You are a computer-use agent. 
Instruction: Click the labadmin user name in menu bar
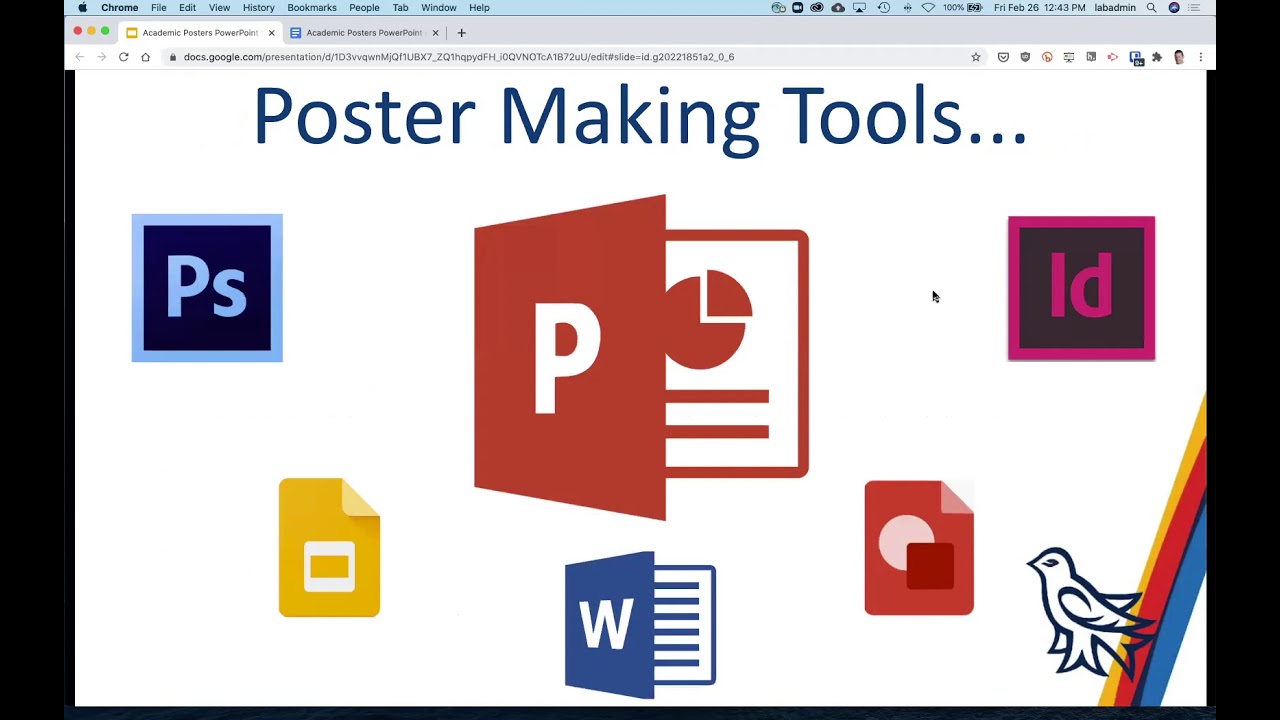(1115, 8)
